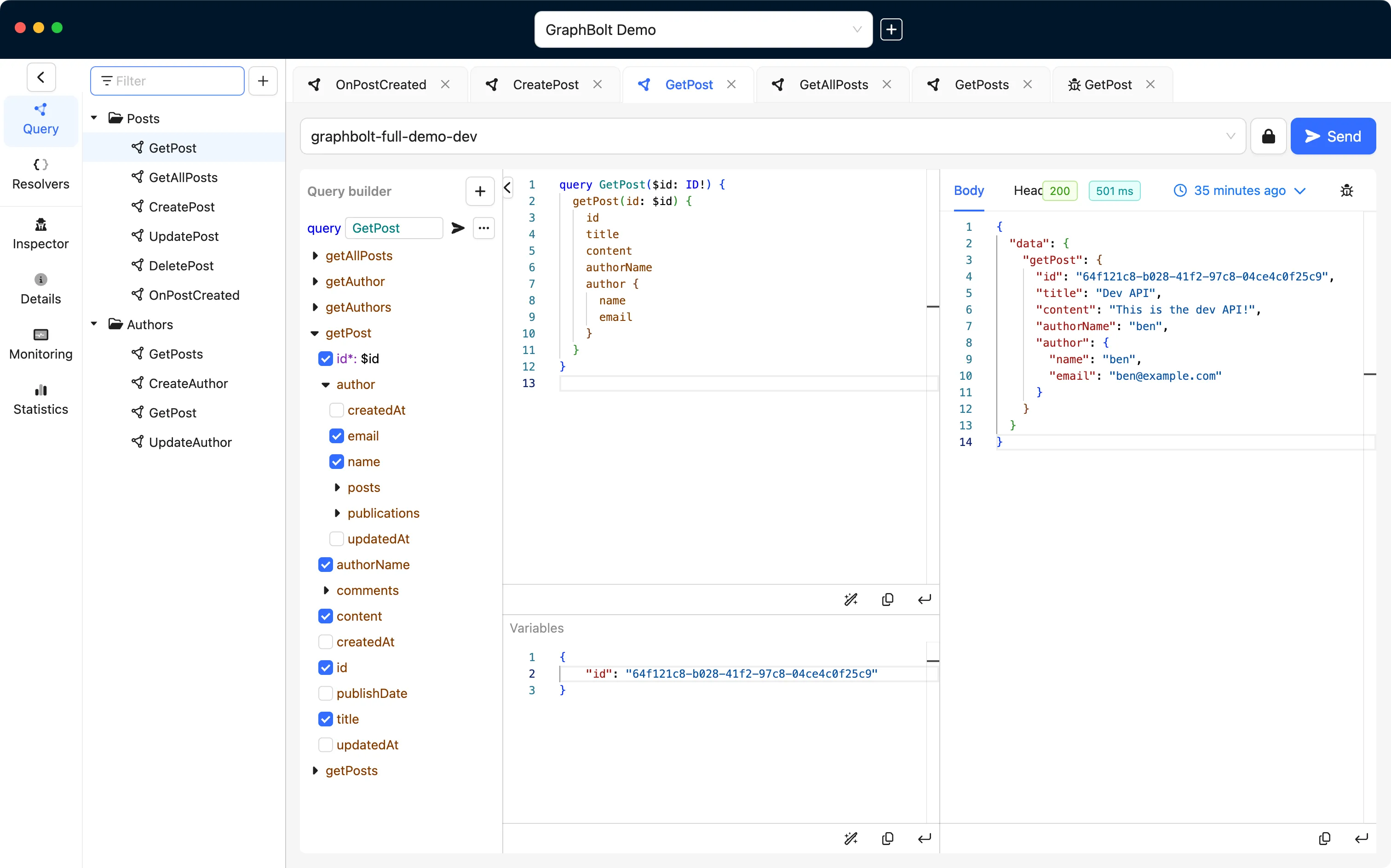Add a new item next to Filter
1391x868 pixels.
click(263, 81)
